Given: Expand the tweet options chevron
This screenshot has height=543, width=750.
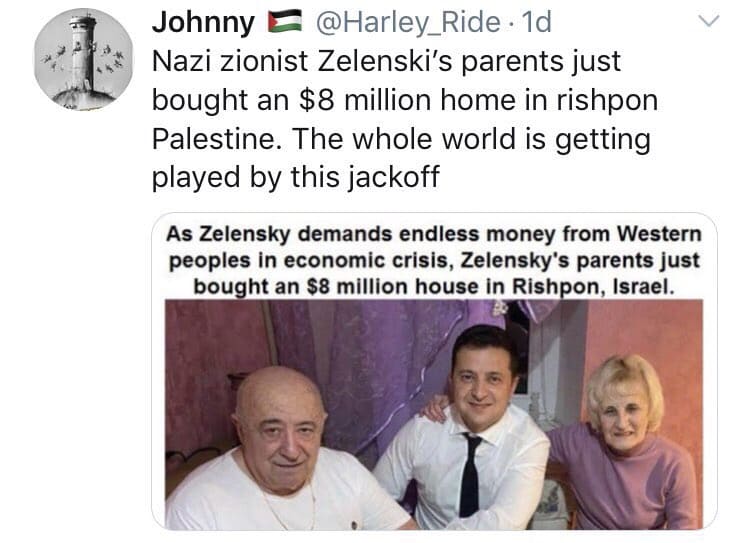Looking at the screenshot, I should [708, 21].
